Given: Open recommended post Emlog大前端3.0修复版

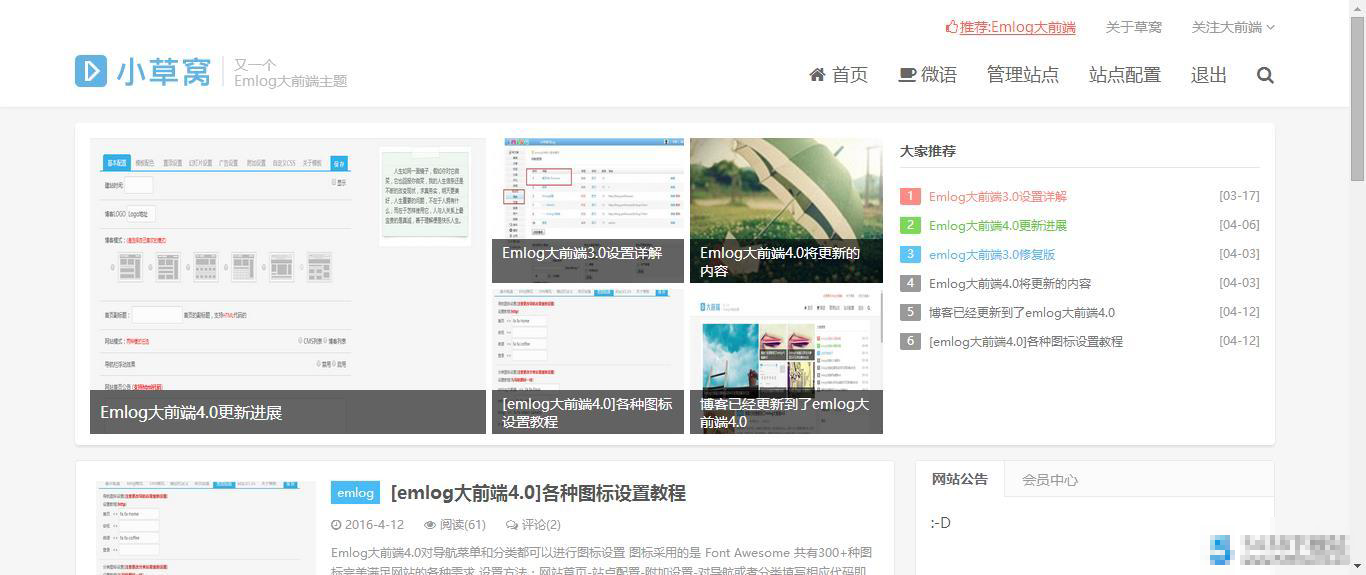Looking at the screenshot, I should (991, 255).
